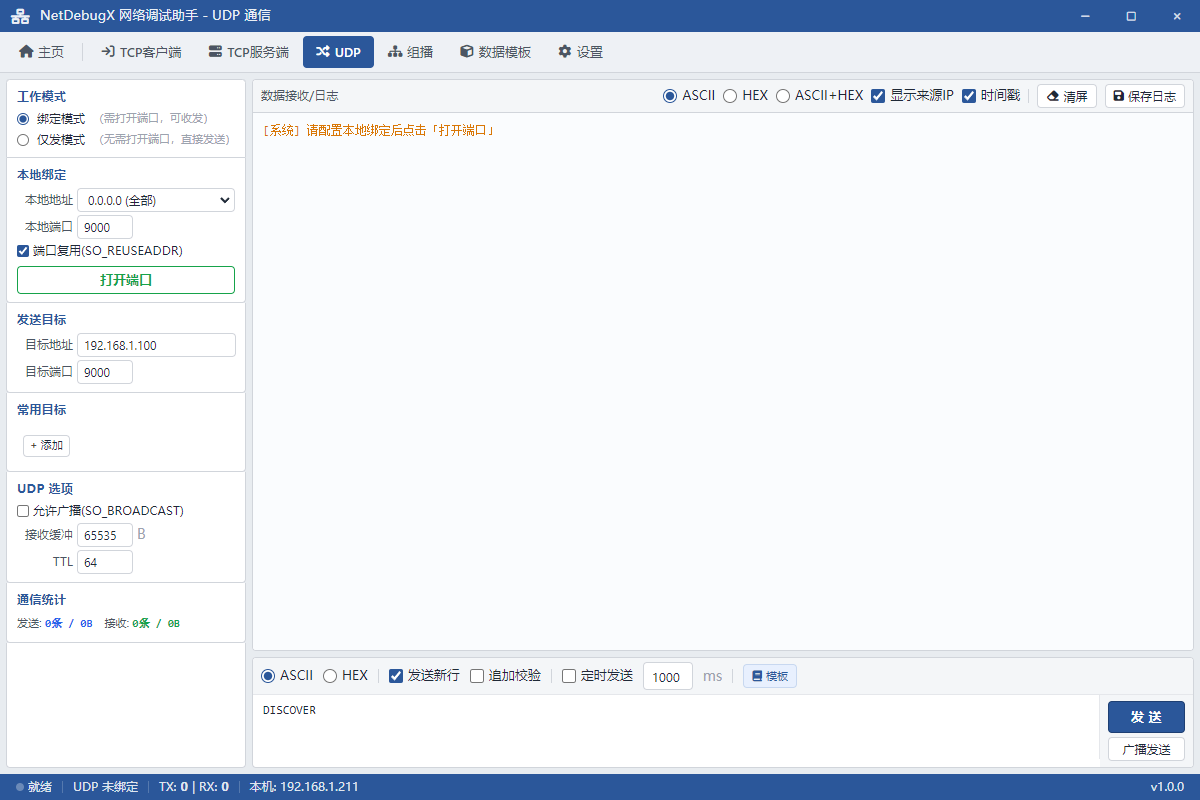Viewport: 1200px width, 800px height.
Task: Select HEX display mode in log header
Action: [730, 96]
